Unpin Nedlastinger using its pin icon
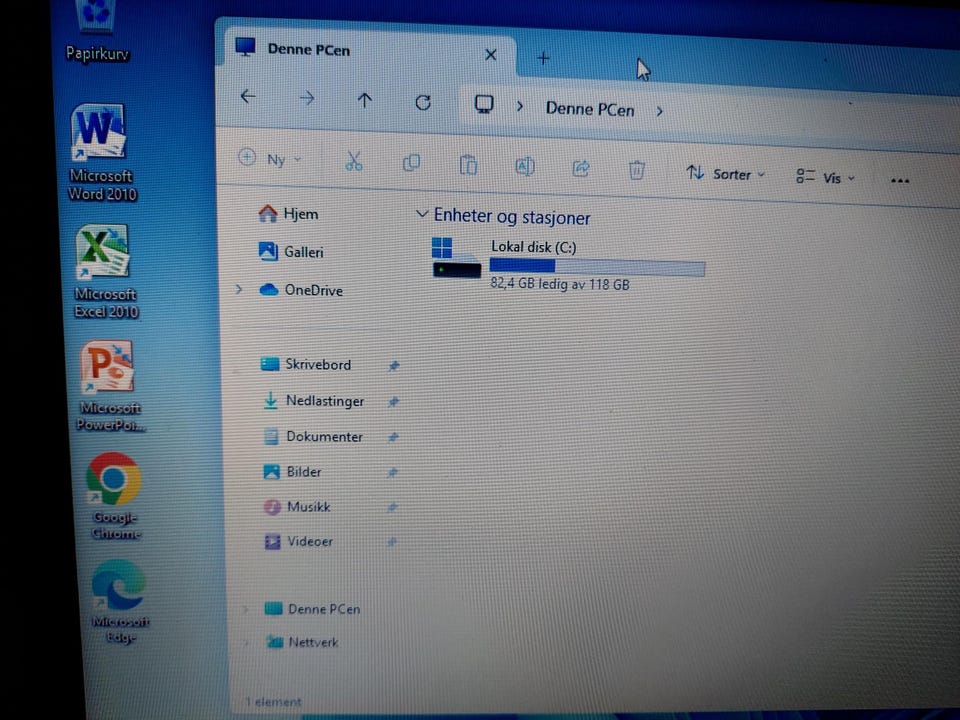This screenshot has height=720, width=960. pos(394,402)
